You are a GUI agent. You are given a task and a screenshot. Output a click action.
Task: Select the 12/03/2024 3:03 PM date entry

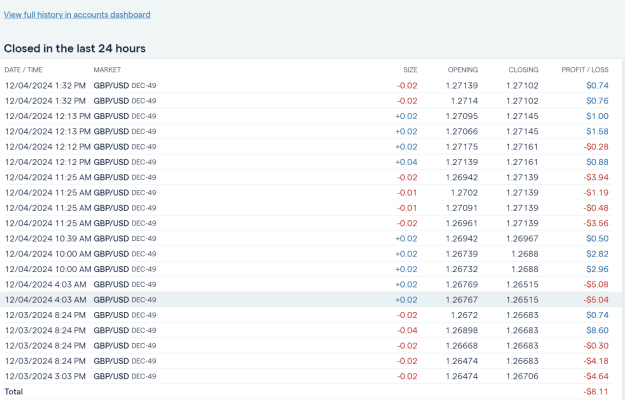pyautogui.click(x=45, y=376)
